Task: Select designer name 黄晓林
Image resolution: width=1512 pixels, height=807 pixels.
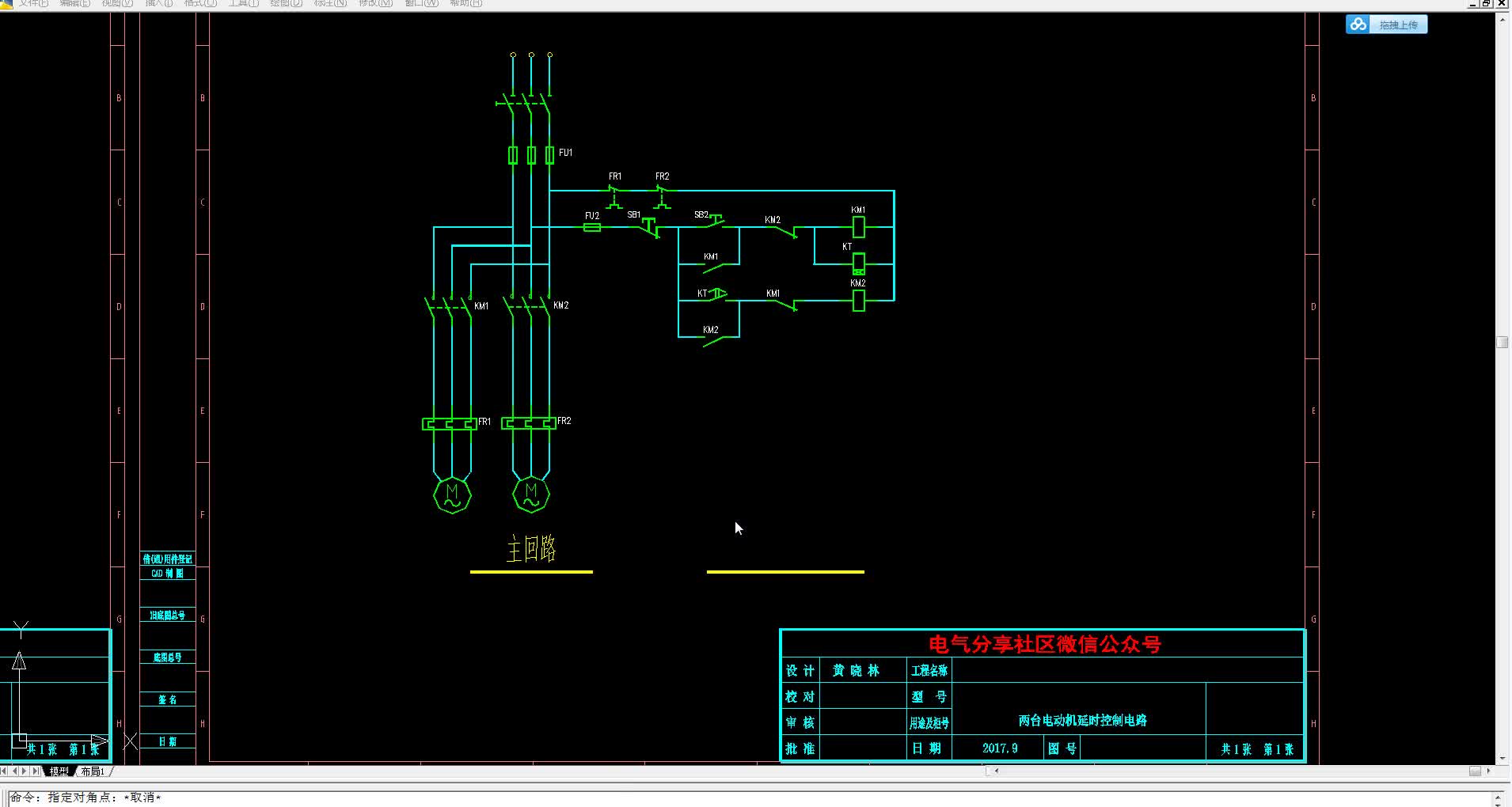Action: pyautogui.click(x=856, y=671)
